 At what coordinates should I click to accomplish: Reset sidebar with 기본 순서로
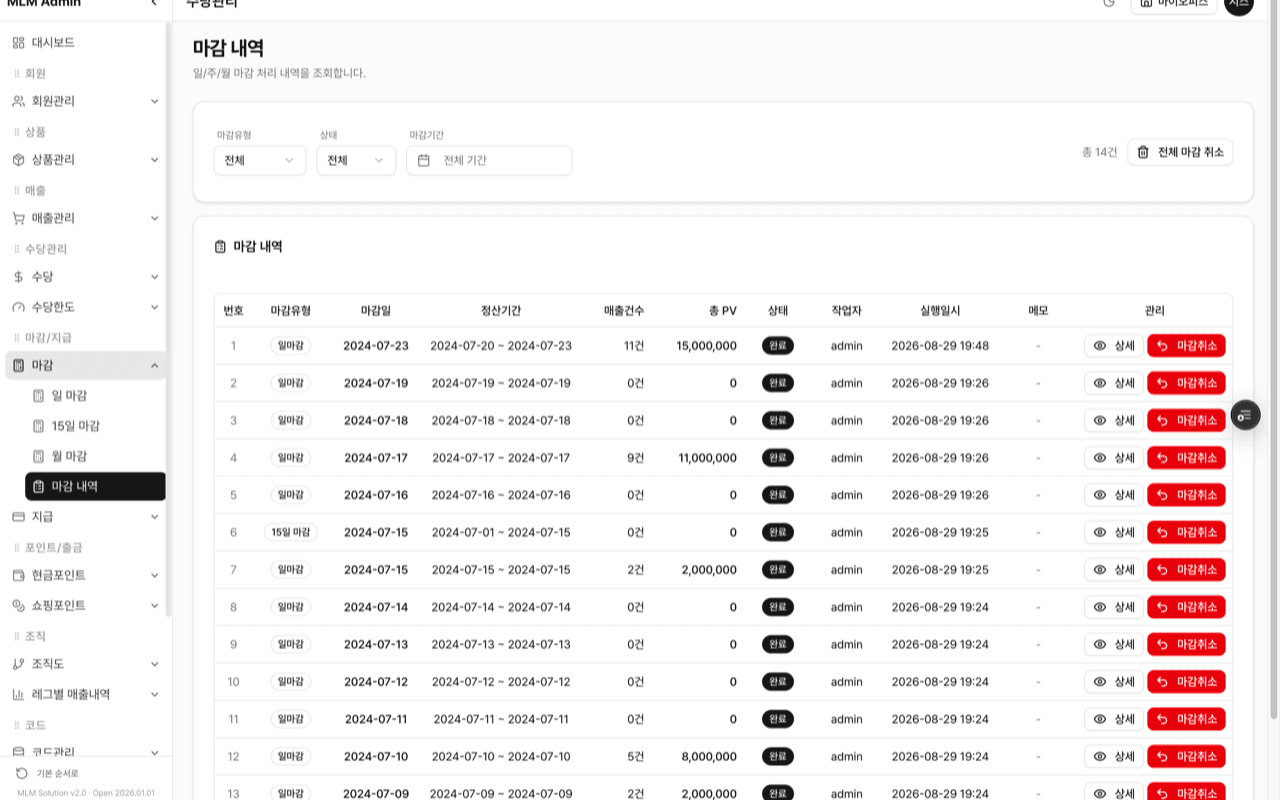(x=48, y=773)
